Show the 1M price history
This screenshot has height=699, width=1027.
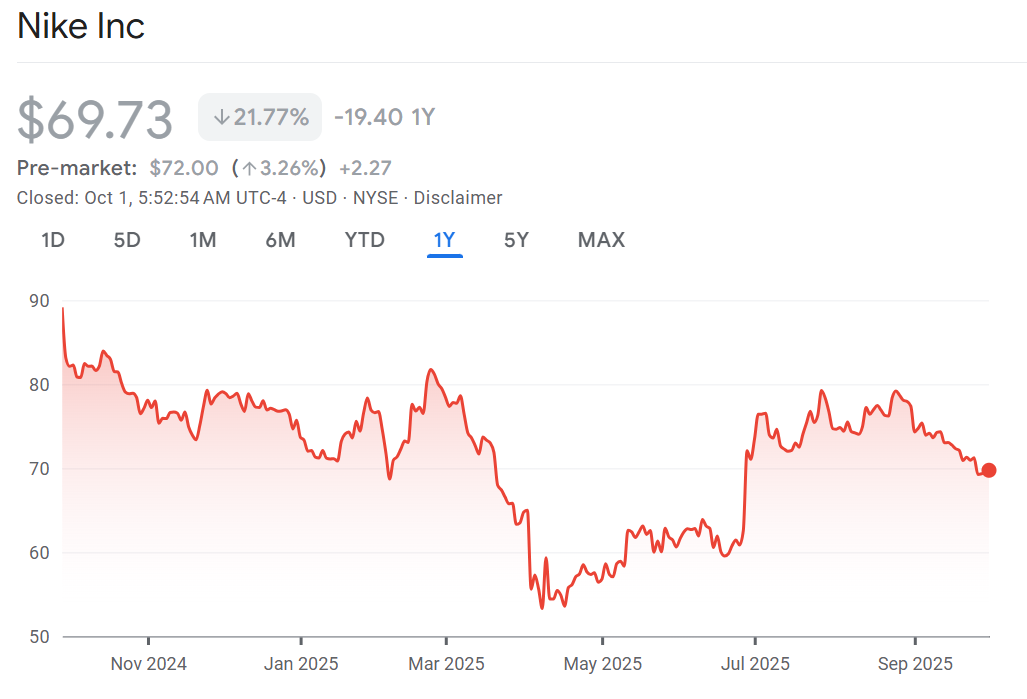(203, 240)
